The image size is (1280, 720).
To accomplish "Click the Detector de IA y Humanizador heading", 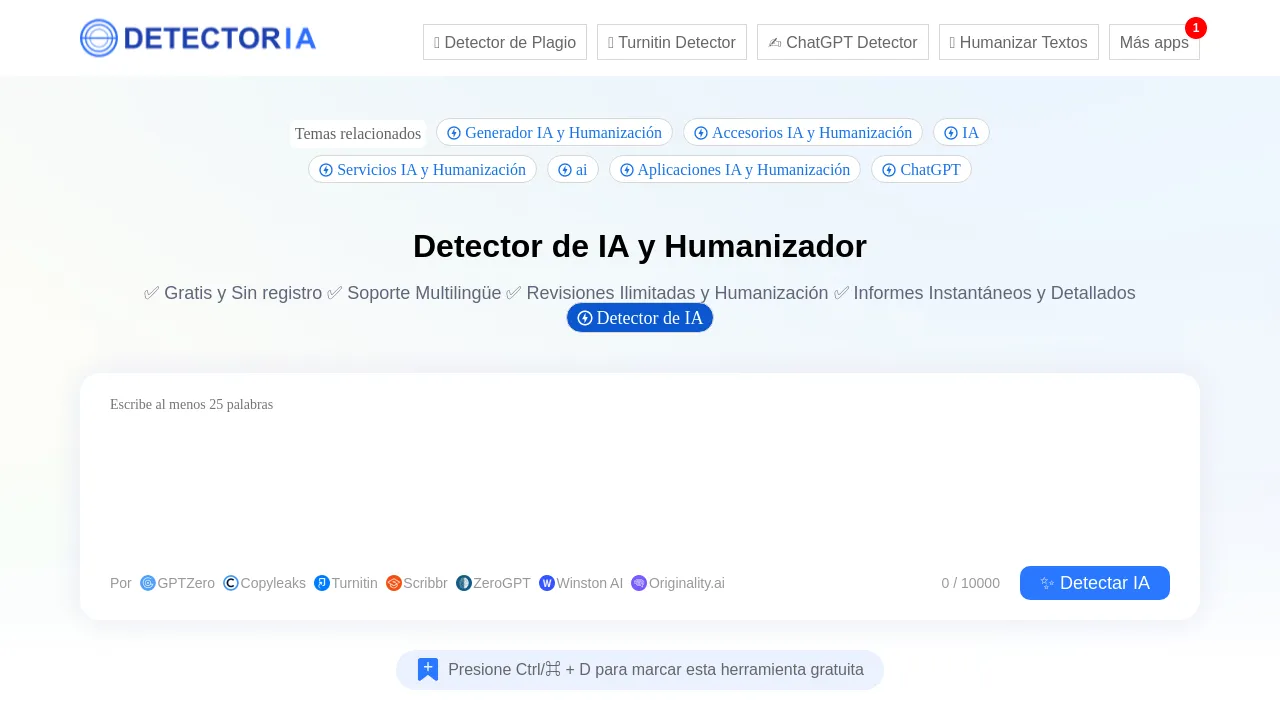I will point(640,246).
